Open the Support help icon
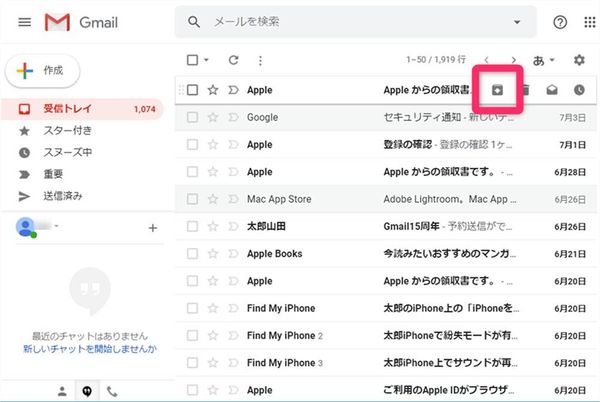Screen dimensions: 600x402 click(560, 22)
